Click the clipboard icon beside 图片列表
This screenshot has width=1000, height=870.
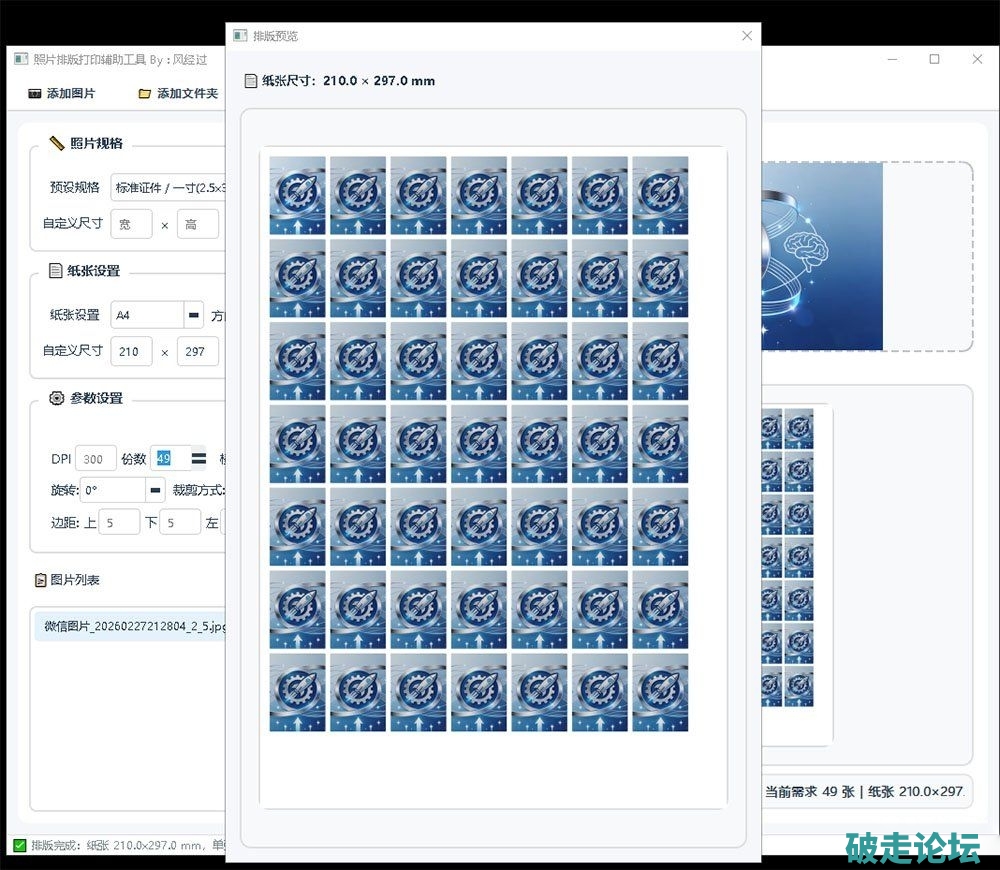pyautogui.click(x=41, y=580)
